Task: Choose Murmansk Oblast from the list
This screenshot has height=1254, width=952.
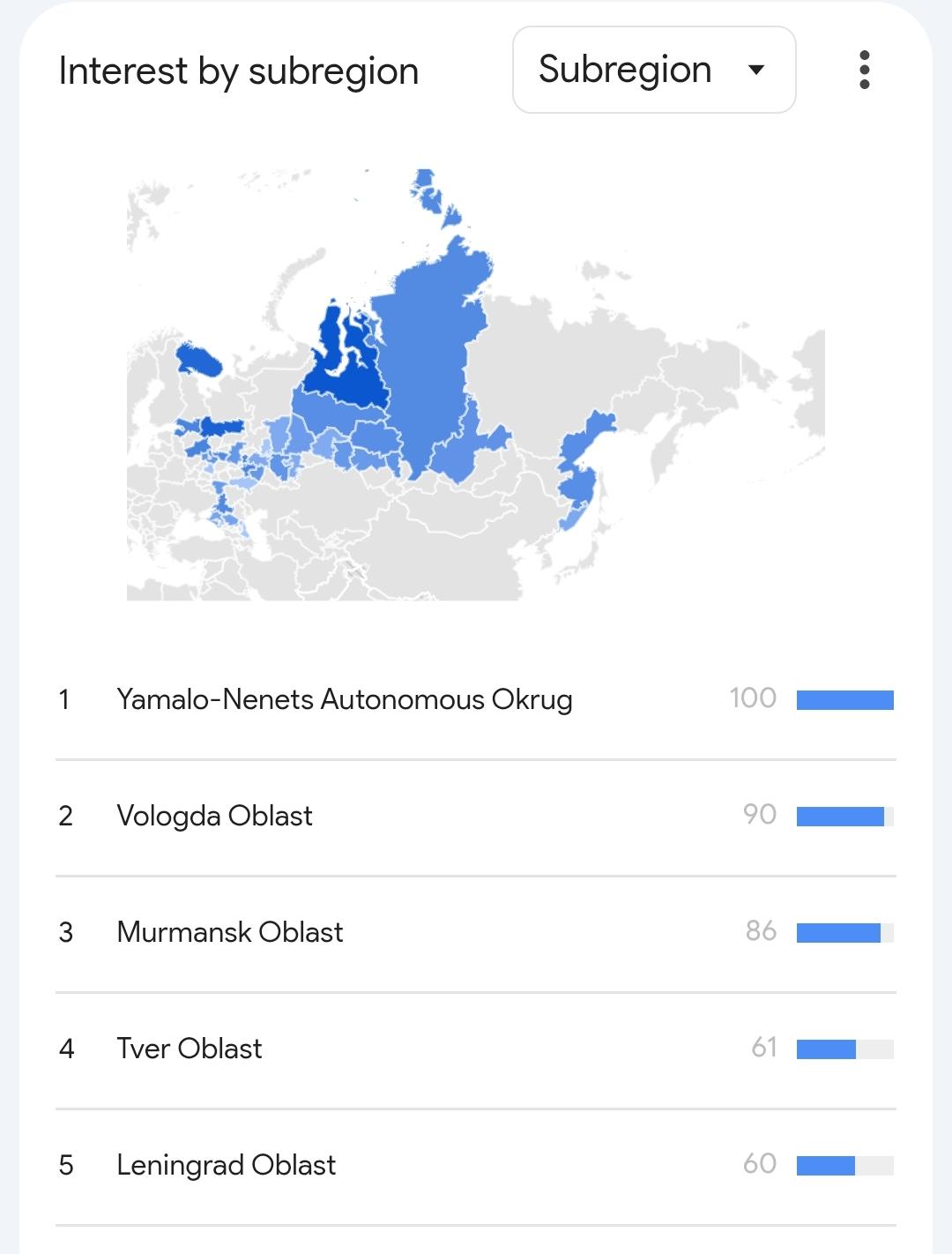Action: [x=229, y=932]
